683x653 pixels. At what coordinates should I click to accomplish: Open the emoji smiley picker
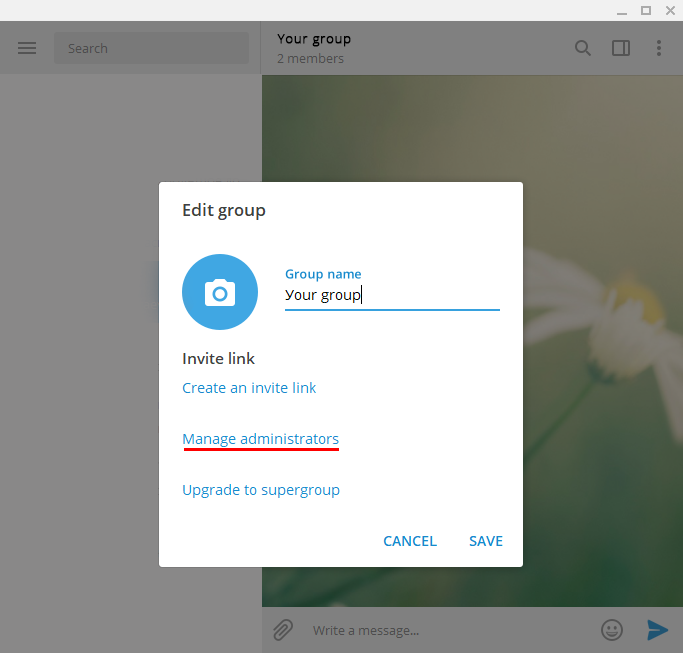point(612,630)
